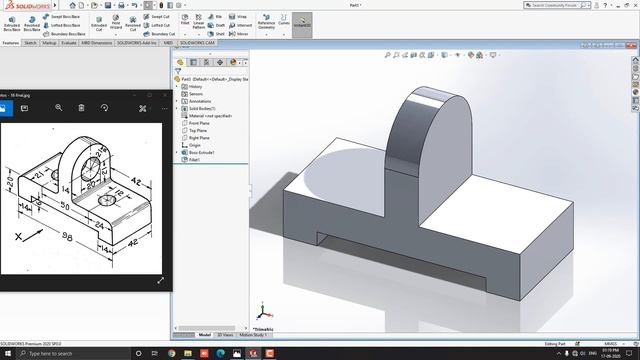
Task: Open Reference Geometry tools
Action: coord(266,22)
